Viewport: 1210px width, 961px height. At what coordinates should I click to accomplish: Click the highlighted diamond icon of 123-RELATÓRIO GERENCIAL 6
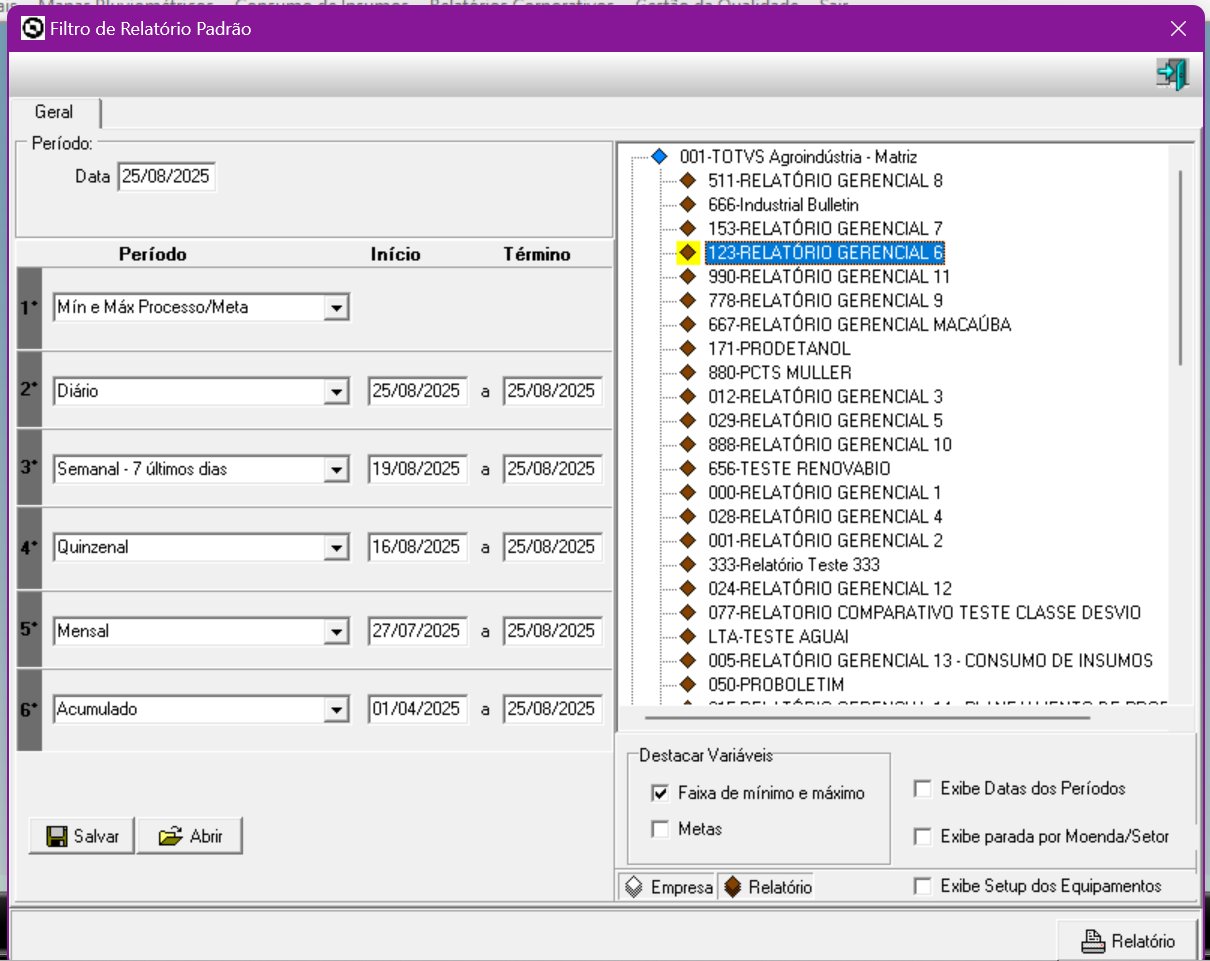(688, 253)
